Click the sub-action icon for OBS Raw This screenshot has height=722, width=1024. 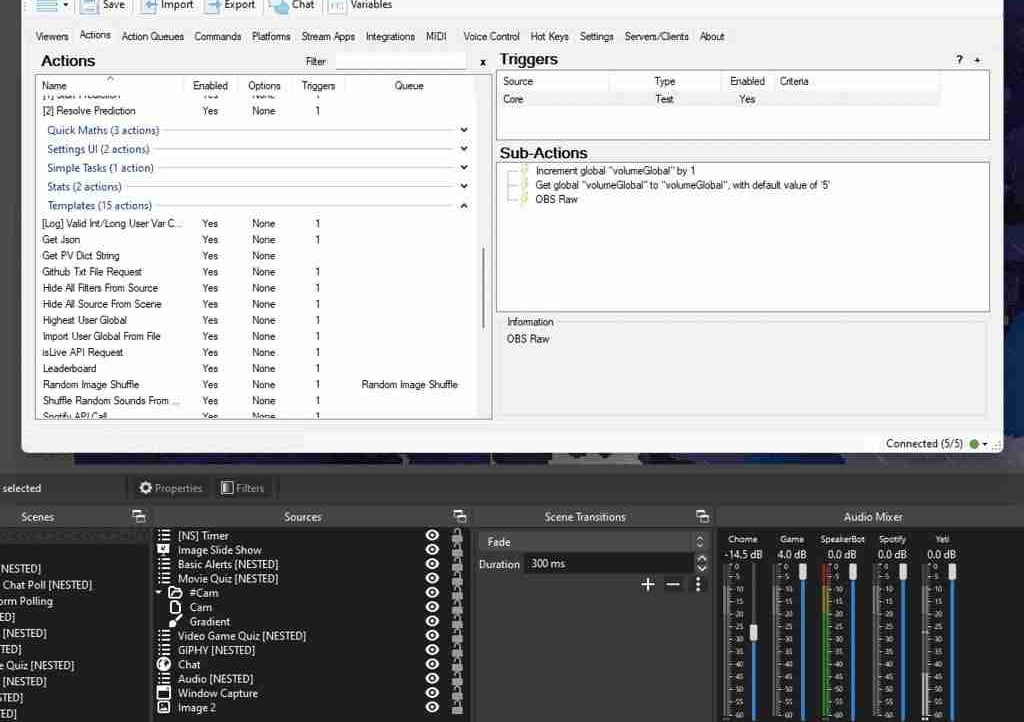coord(524,199)
